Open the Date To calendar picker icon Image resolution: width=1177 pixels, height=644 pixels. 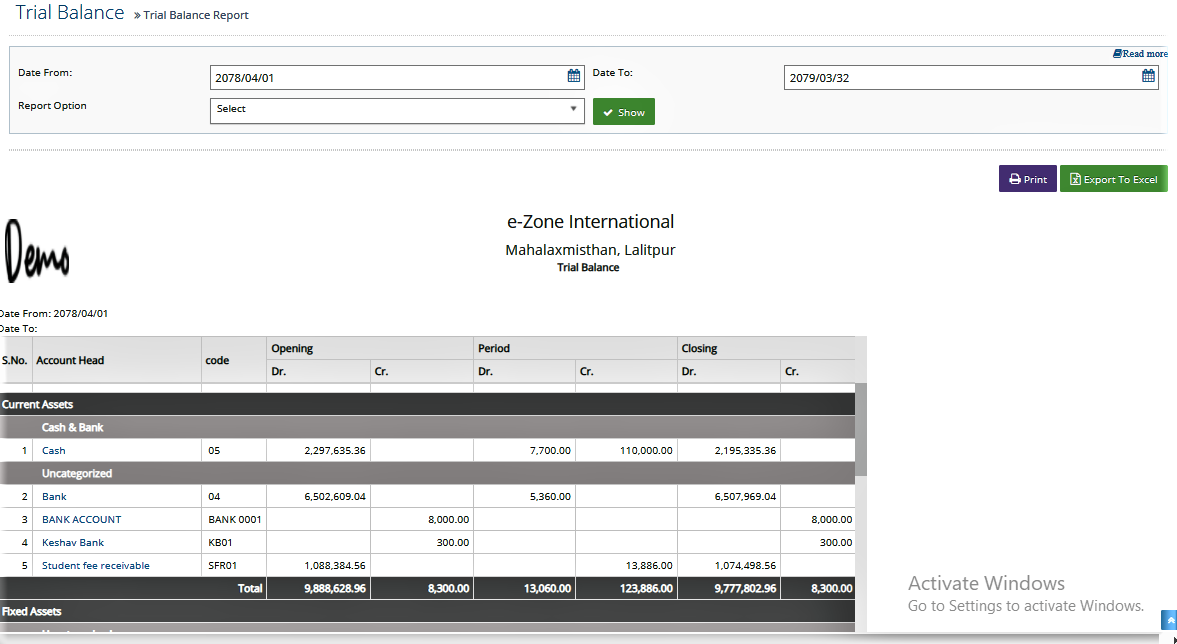(x=1148, y=76)
